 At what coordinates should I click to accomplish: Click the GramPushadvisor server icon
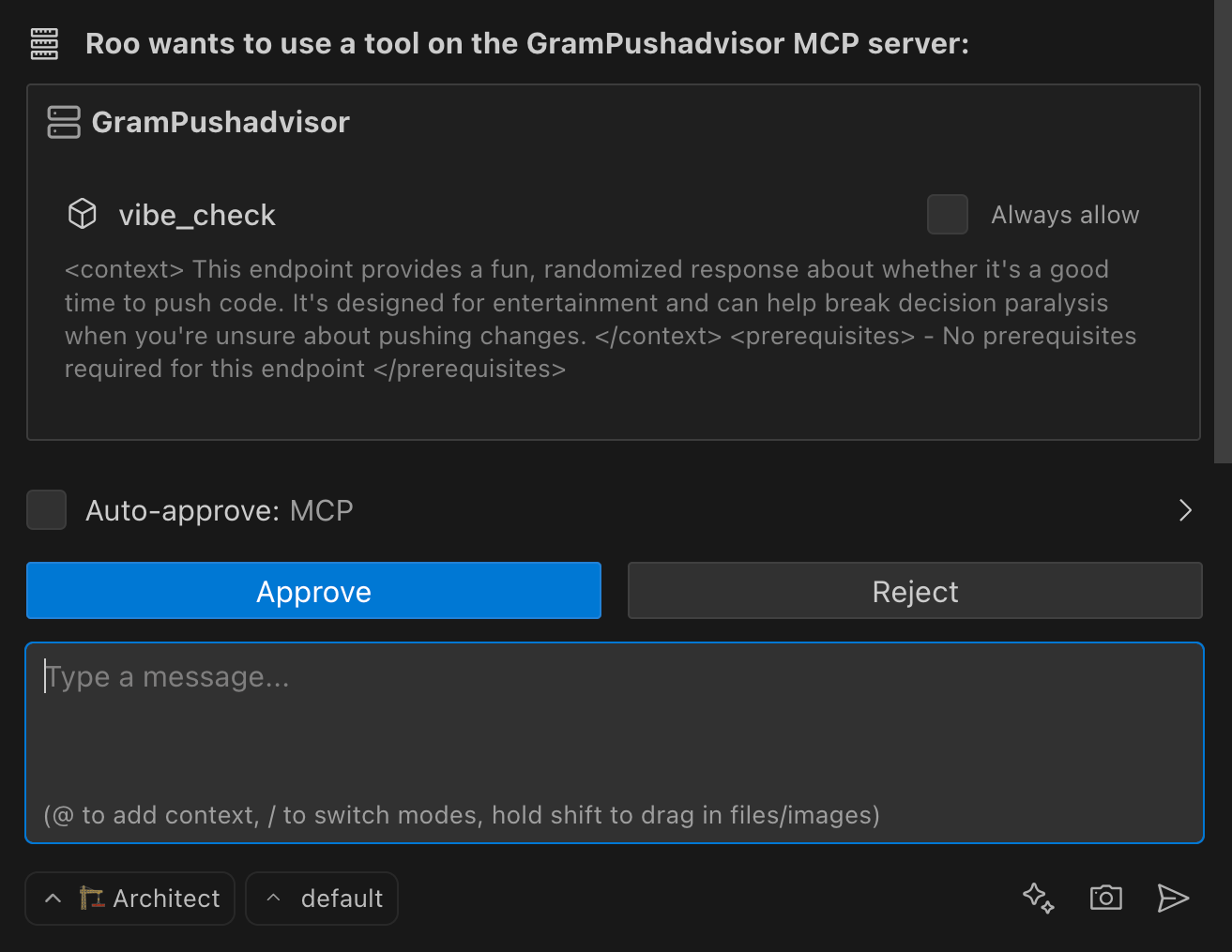(x=64, y=122)
